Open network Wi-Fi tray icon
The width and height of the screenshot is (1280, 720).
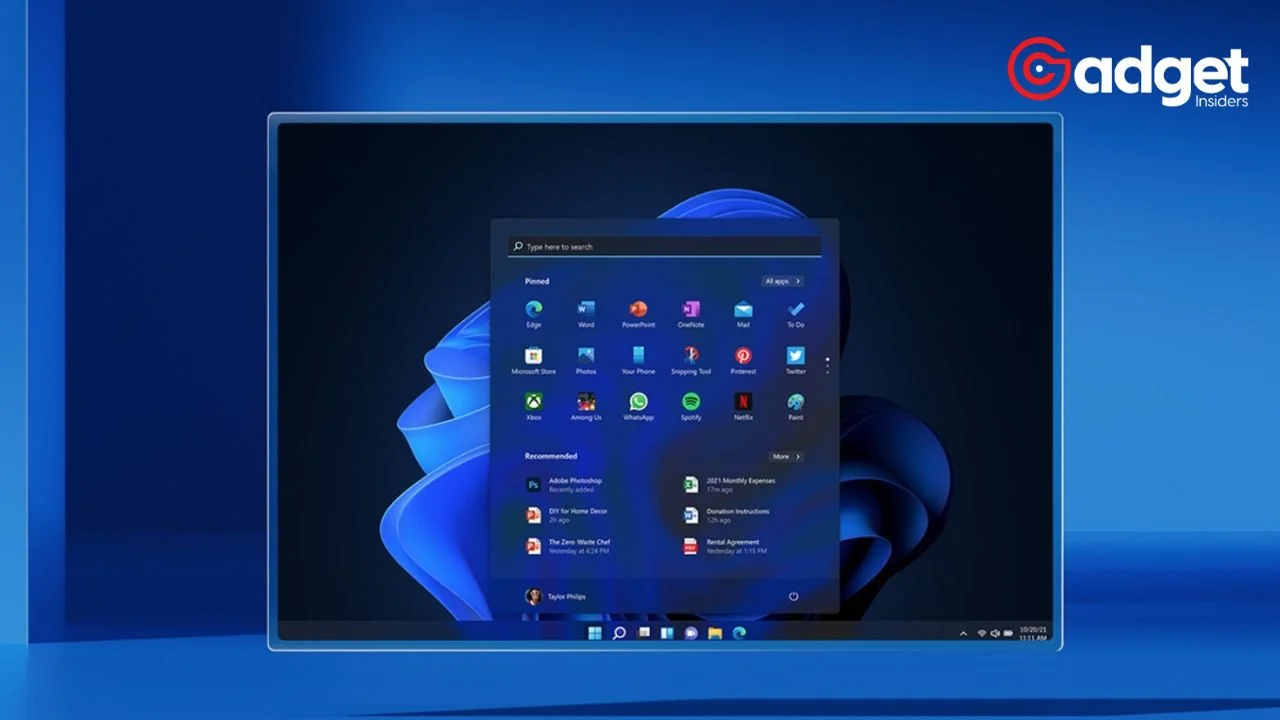coord(982,634)
